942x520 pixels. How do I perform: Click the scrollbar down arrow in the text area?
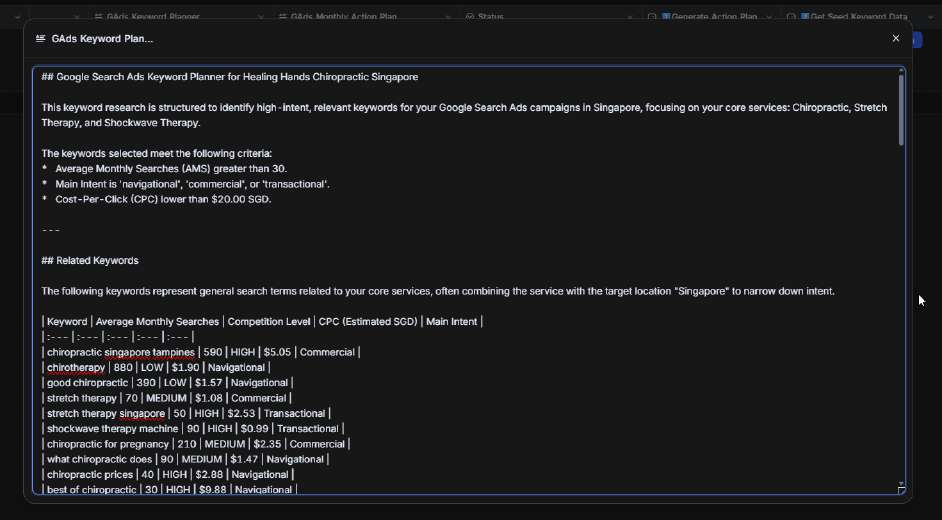click(x=901, y=483)
